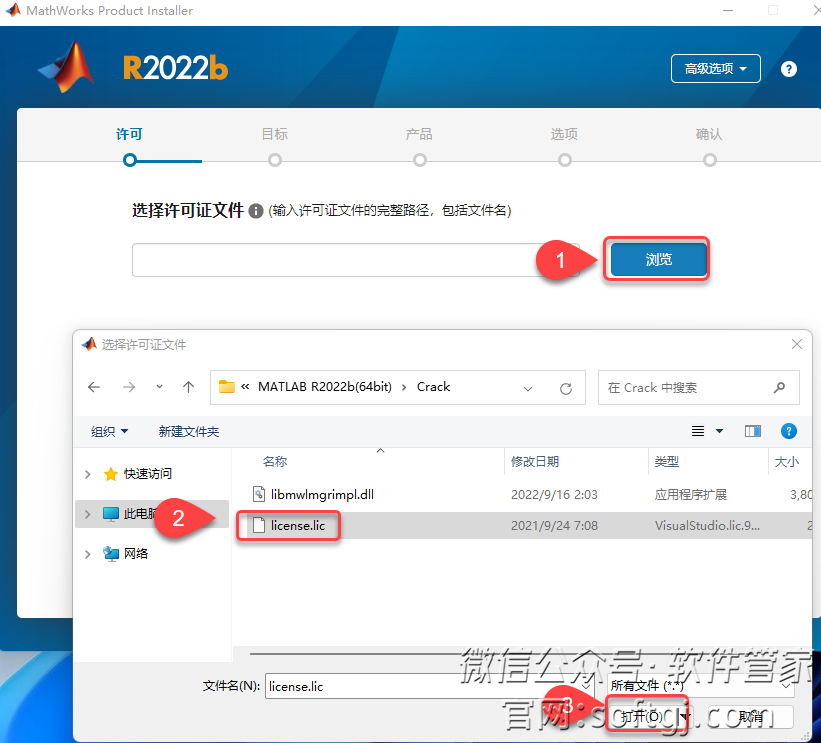Click the 应用程序扩展 type cell
This screenshot has height=743, width=821.
point(690,495)
